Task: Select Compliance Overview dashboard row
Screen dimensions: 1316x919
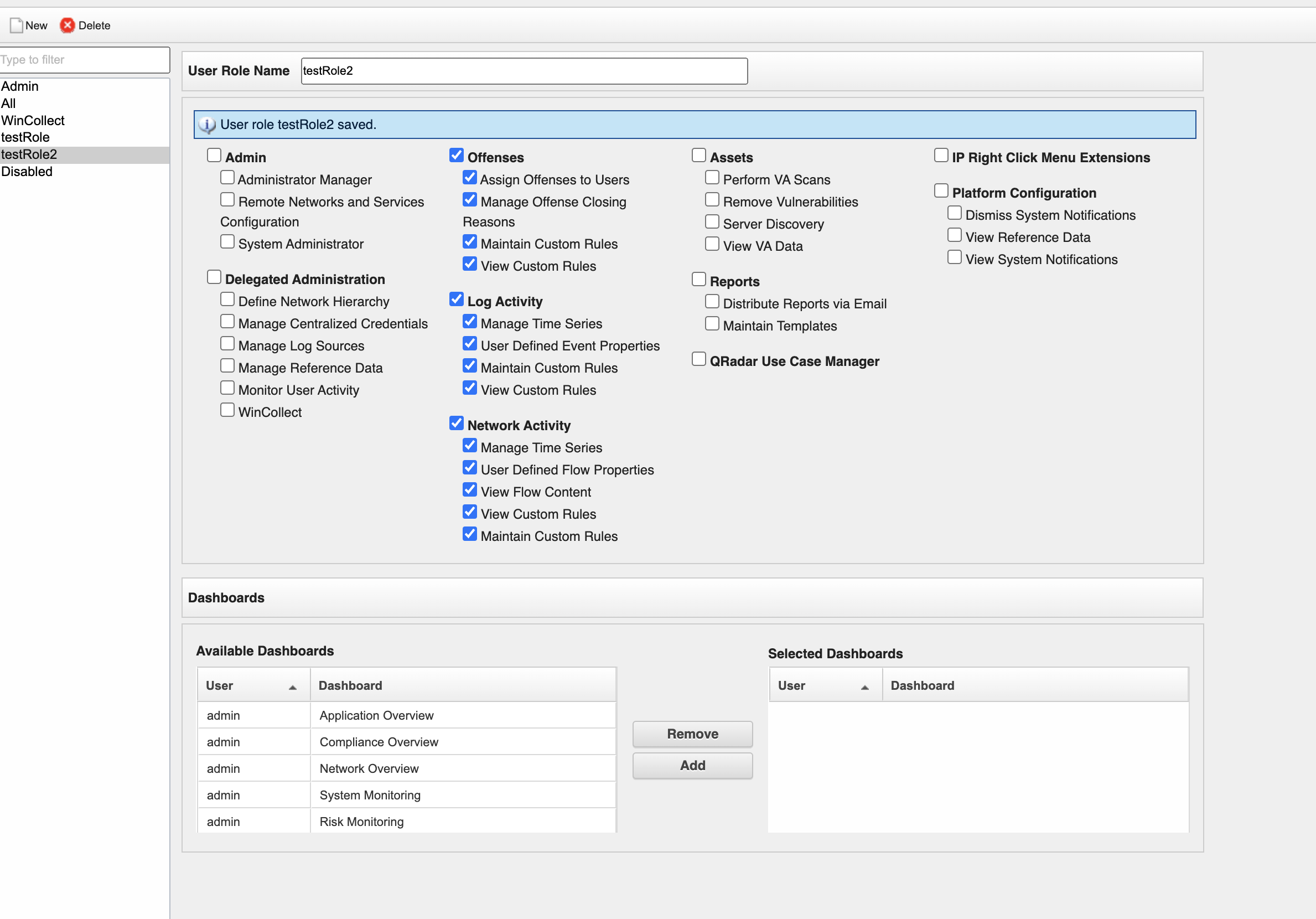Action: [x=407, y=742]
